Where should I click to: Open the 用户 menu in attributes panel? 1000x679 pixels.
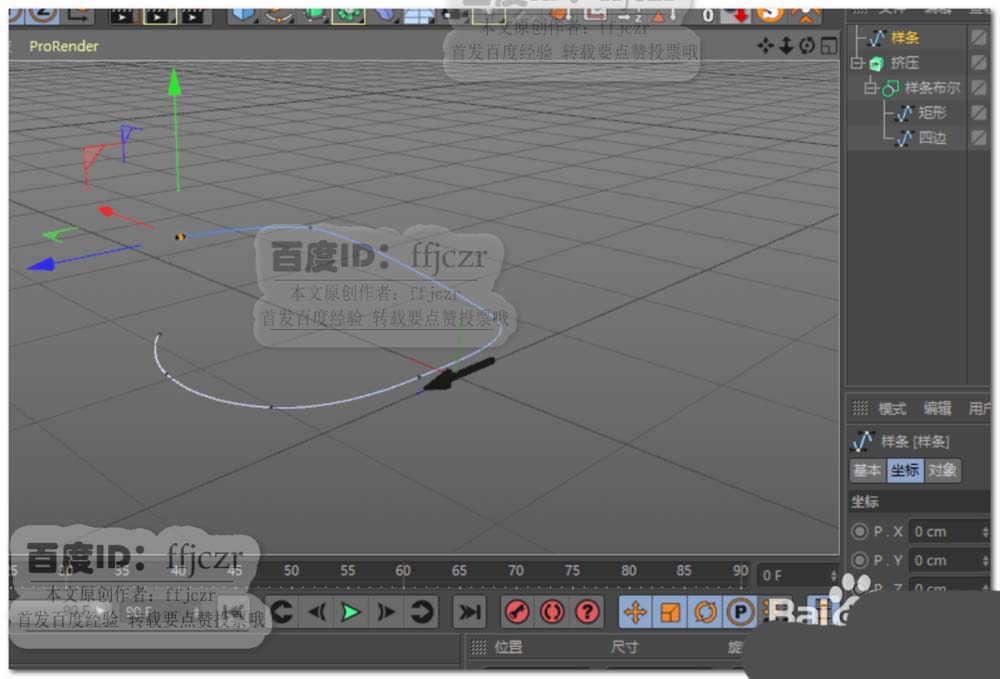click(x=980, y=409)
